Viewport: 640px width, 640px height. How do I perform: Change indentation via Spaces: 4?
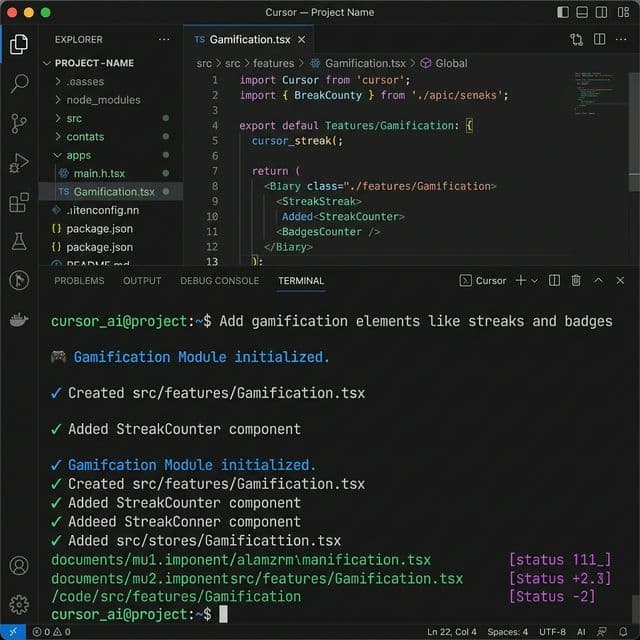(x=507, y=632)
